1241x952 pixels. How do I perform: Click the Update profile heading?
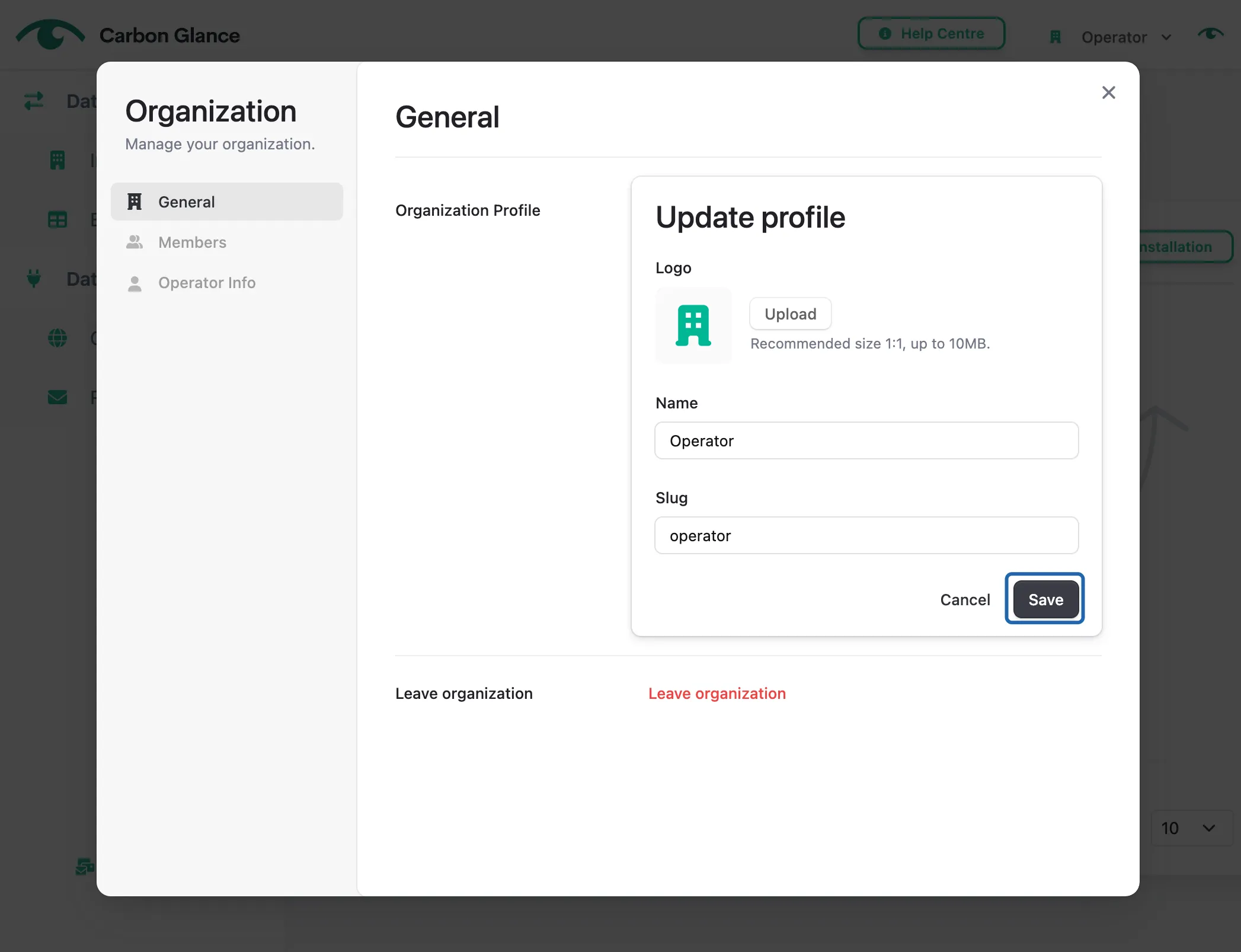coord(750,218)
